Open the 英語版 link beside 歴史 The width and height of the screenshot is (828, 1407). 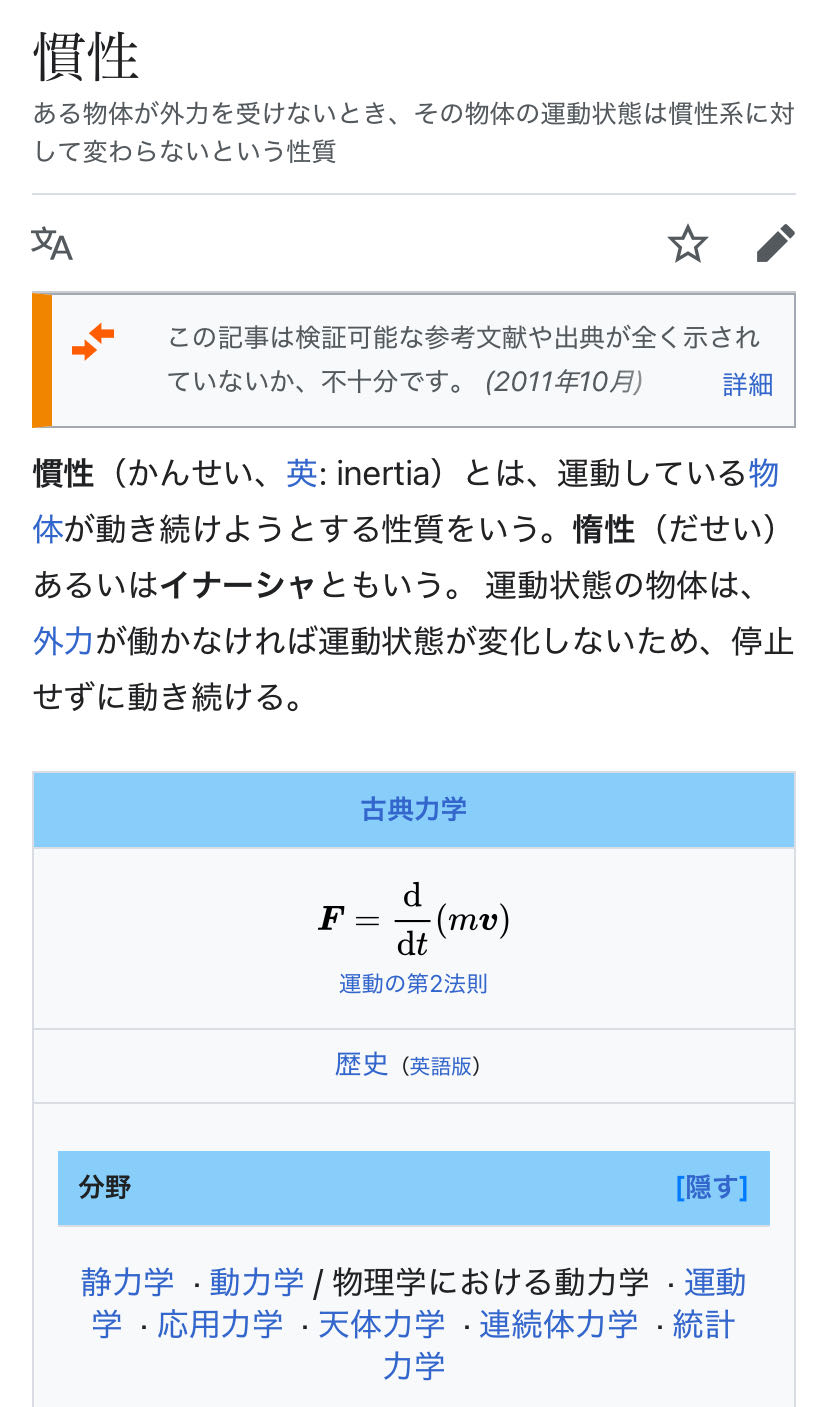[x=440, y=1066]
